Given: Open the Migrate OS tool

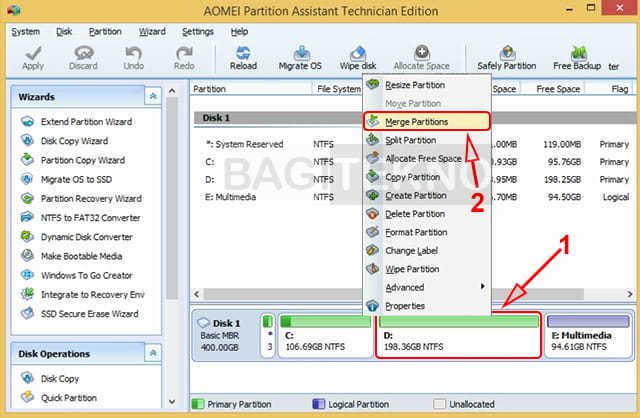Looking at the screenshot, I should pyautogui.click(x=300, y=58).
